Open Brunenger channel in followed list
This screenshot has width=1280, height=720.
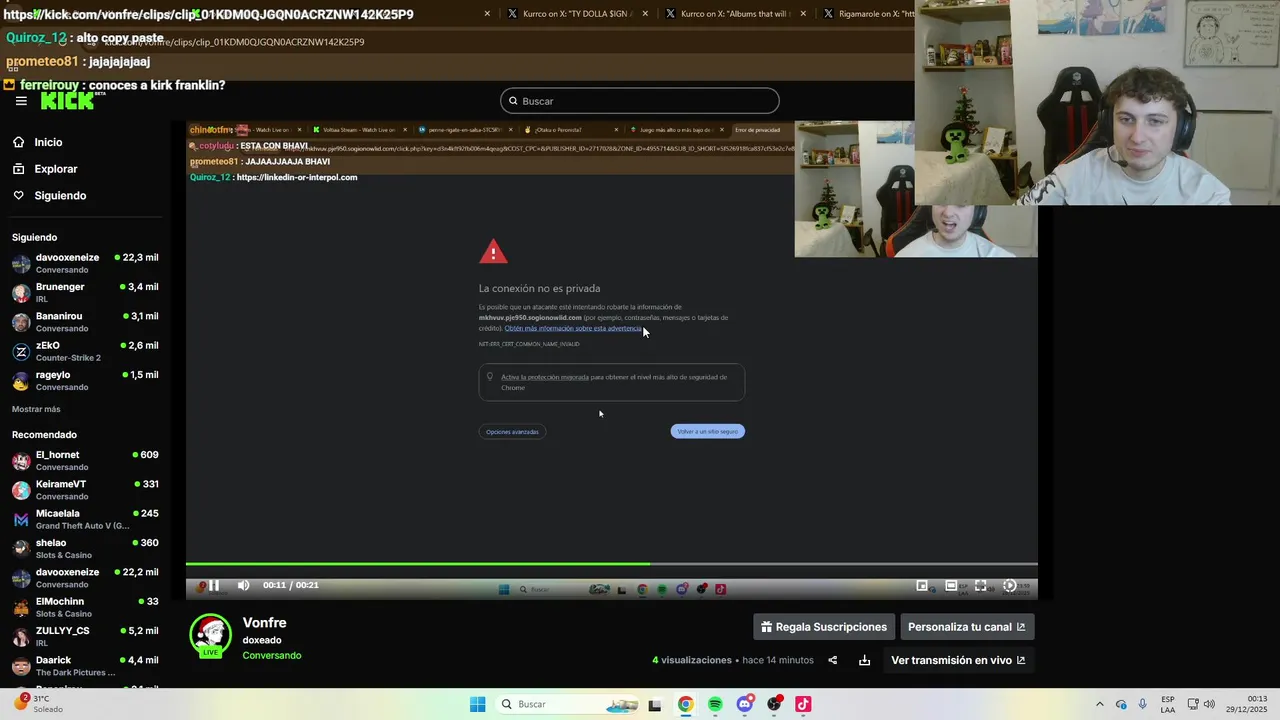85,293
